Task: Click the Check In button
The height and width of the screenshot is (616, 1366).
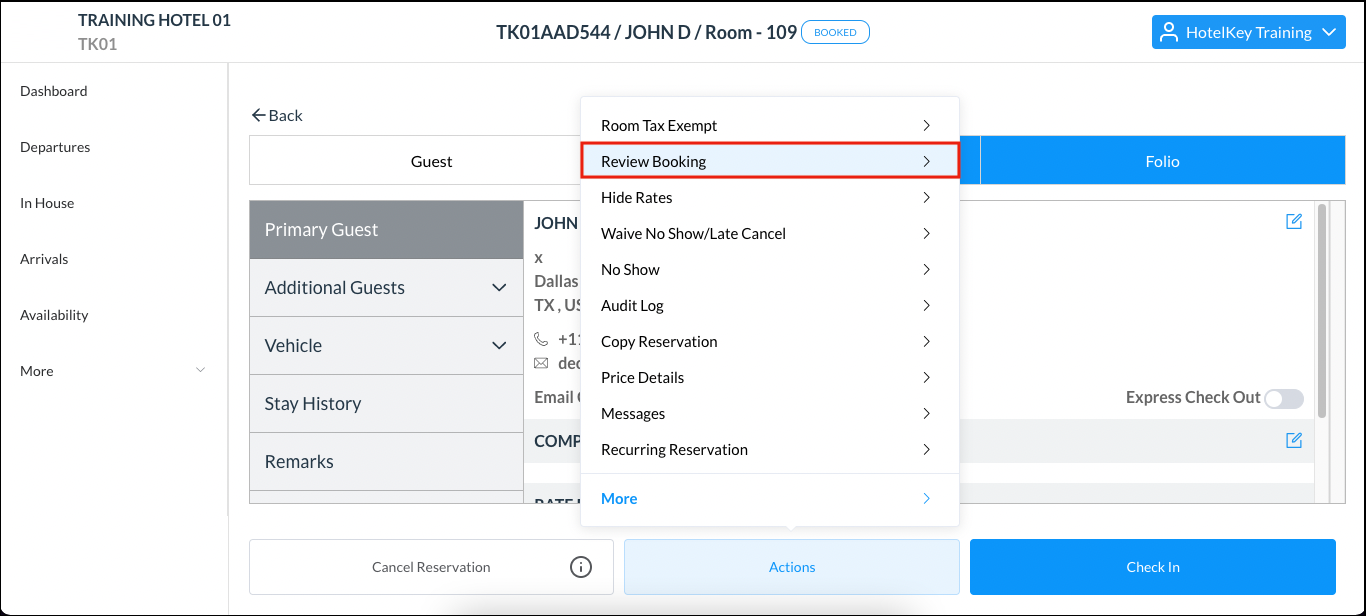Action: [x=1152, y=566]
